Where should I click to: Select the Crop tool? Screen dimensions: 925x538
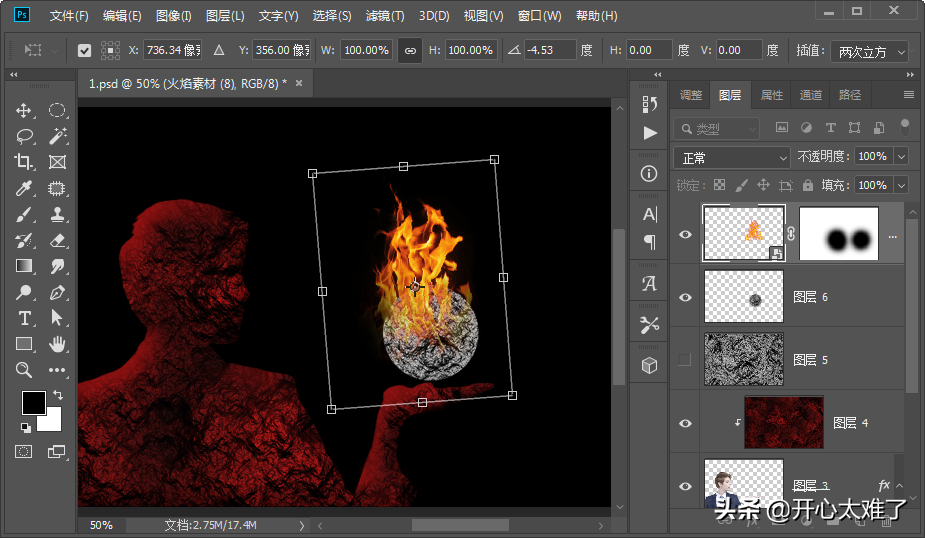coord(24,162)
